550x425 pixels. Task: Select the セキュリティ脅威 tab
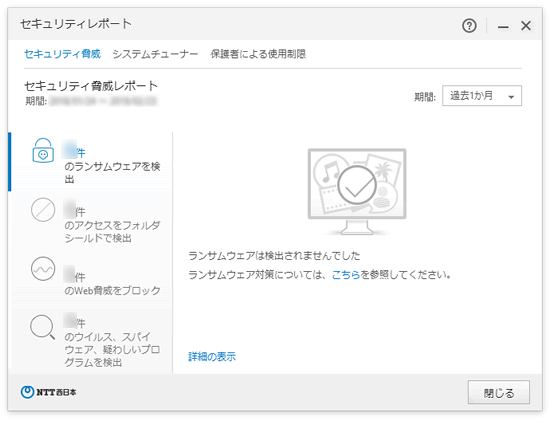[x=62, y=54]
